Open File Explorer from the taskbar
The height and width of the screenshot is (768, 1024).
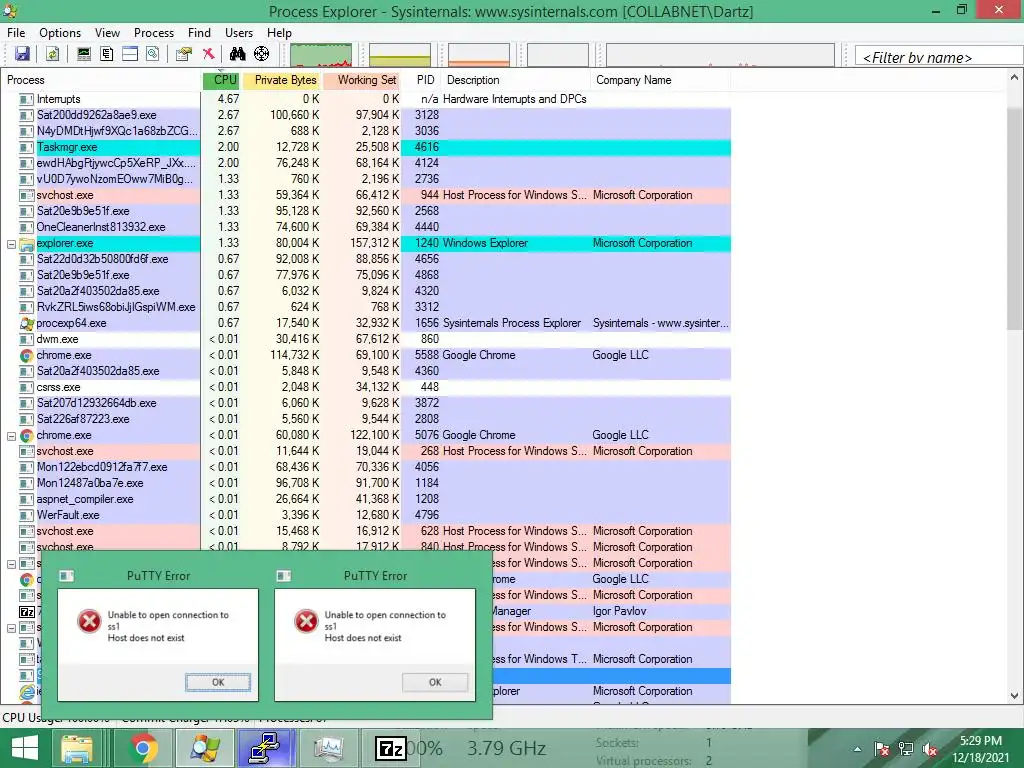click(x=77, y=748)
